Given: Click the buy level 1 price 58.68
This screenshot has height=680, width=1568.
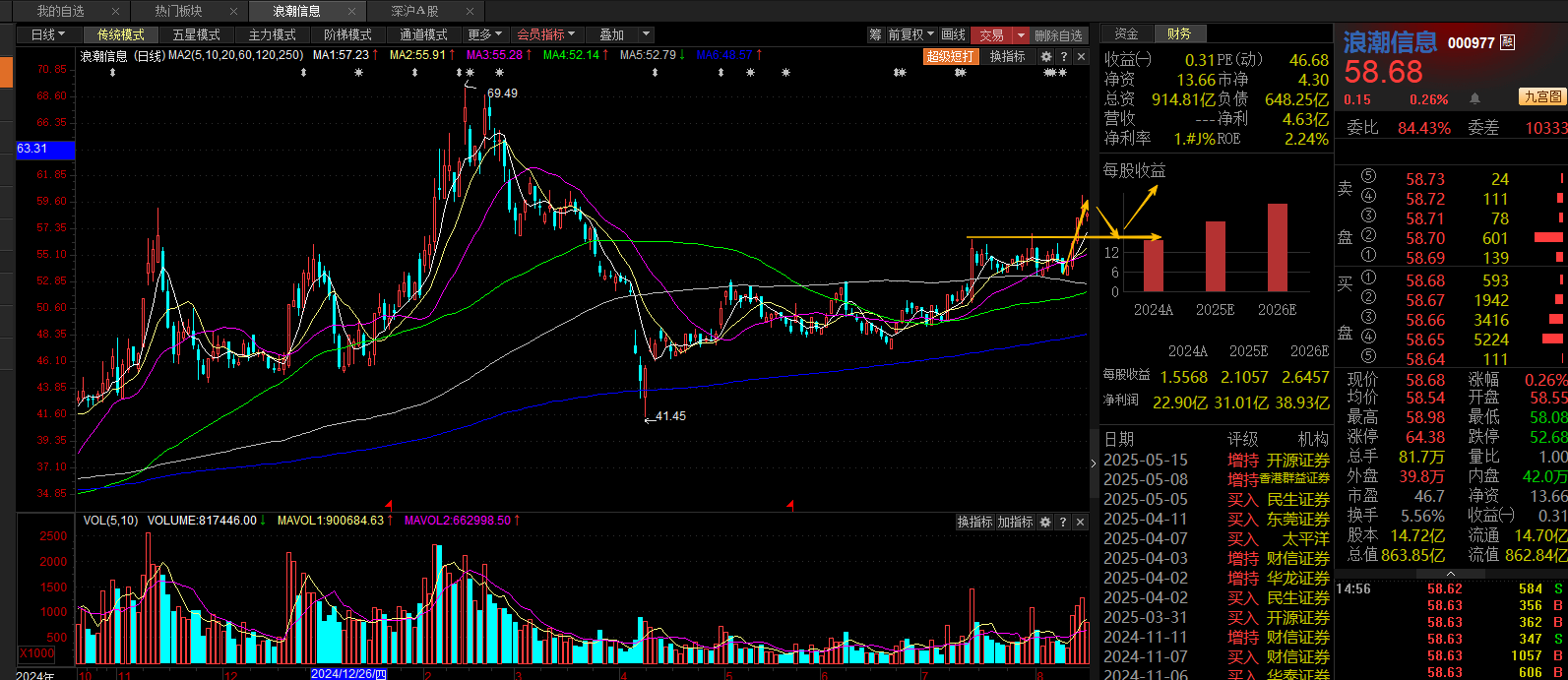Looking at the screenshot, I should coord(1425,280).
